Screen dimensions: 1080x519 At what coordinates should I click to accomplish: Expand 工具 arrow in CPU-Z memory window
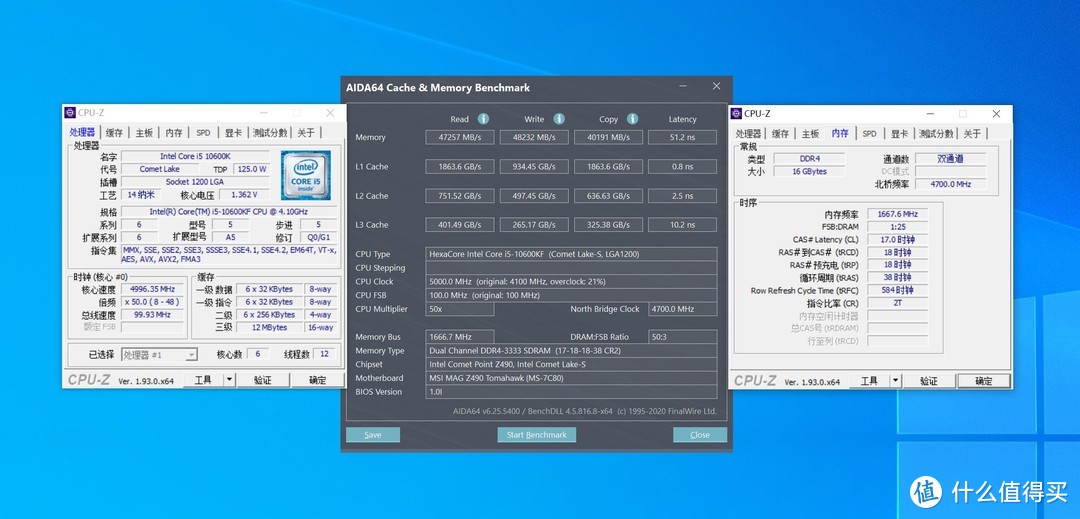(895, 381)
